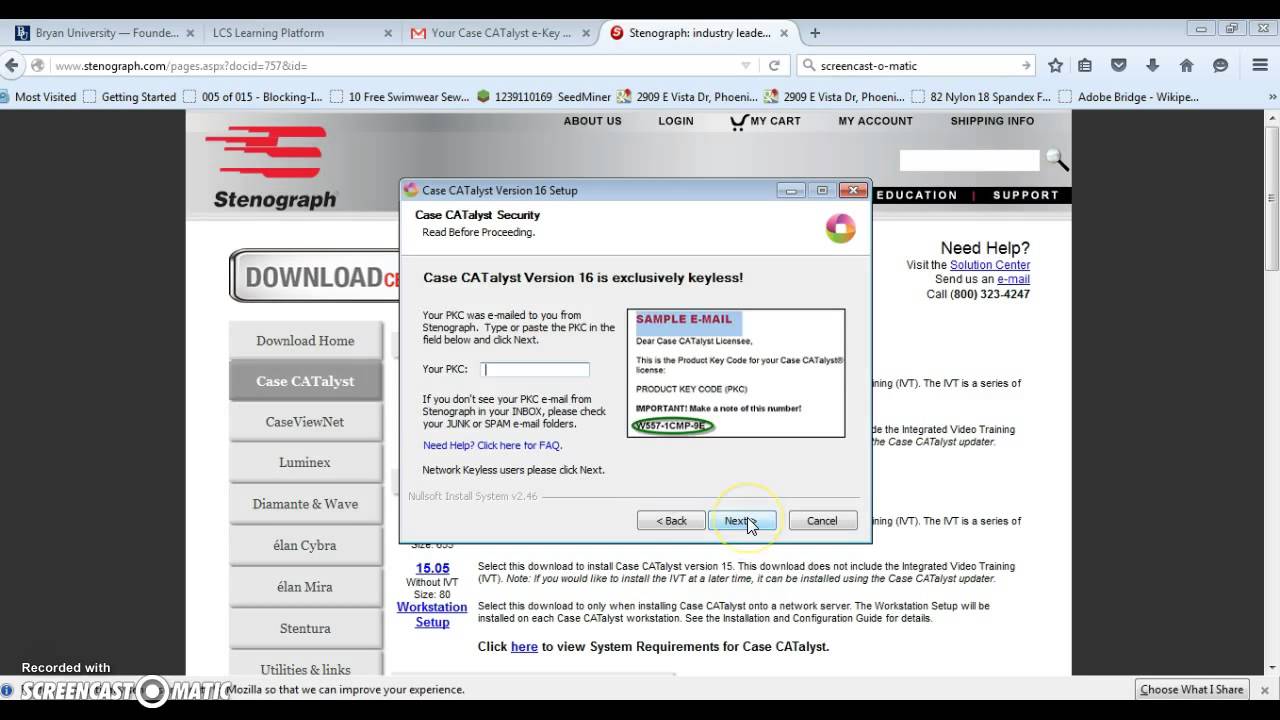This screenshot has width=1280, height=720.
Task: Select Stentura in sidebar
Action: 305,628
